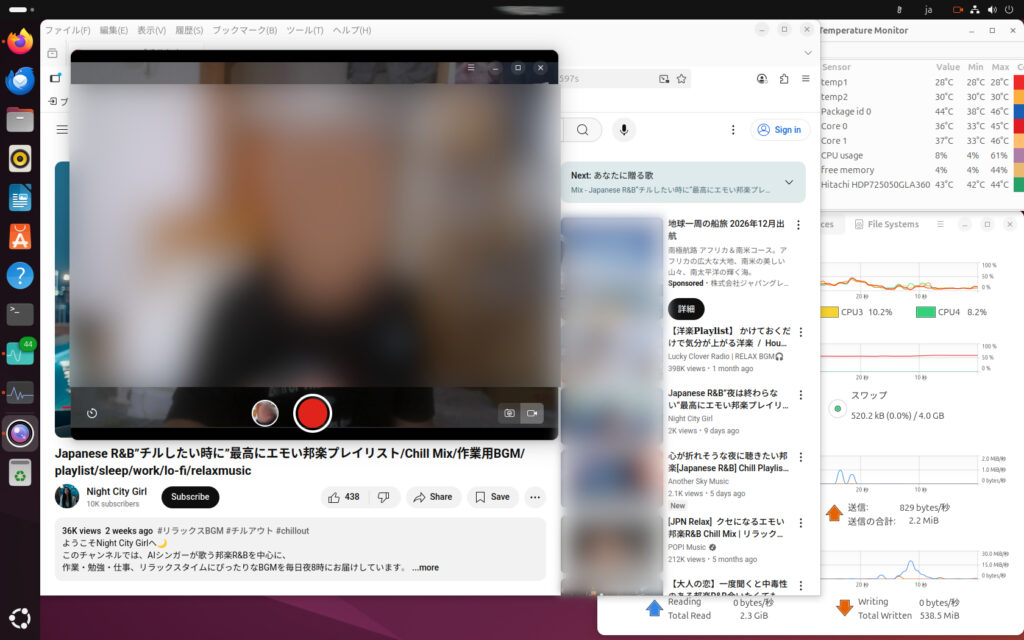Open options for 心が折れそうな夜に video
The image size is (1024, 640).
point(801,457)
